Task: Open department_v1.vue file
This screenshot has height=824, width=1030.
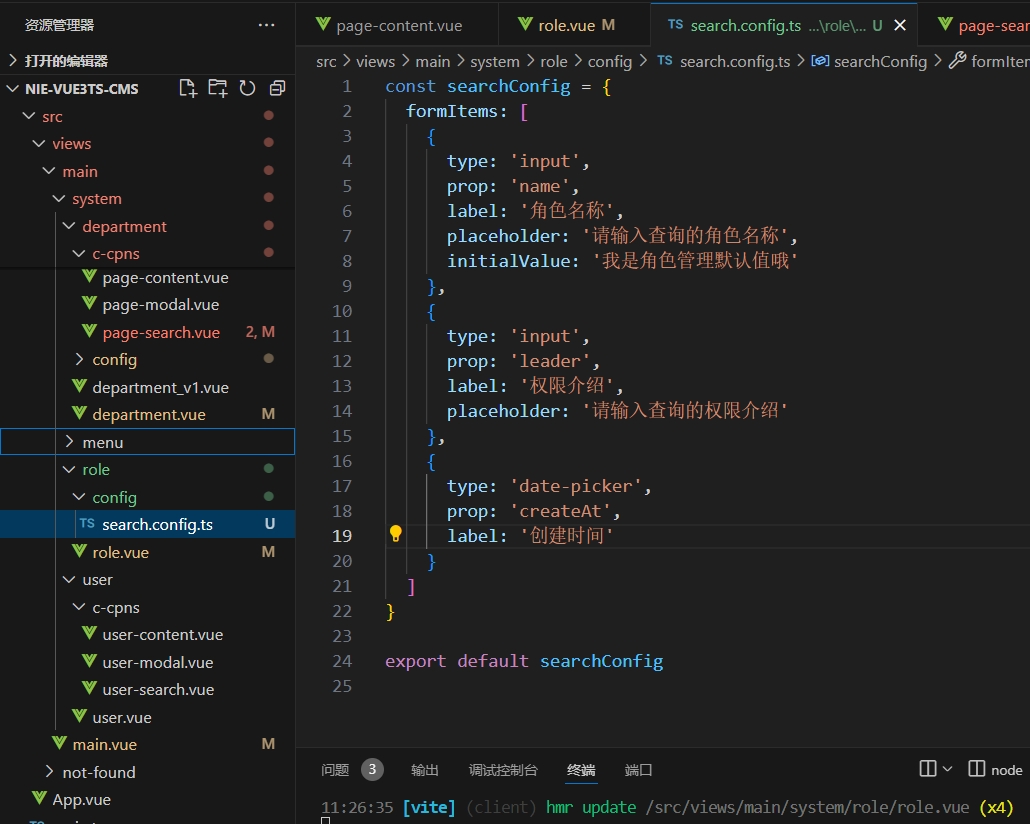Action: 148,387
